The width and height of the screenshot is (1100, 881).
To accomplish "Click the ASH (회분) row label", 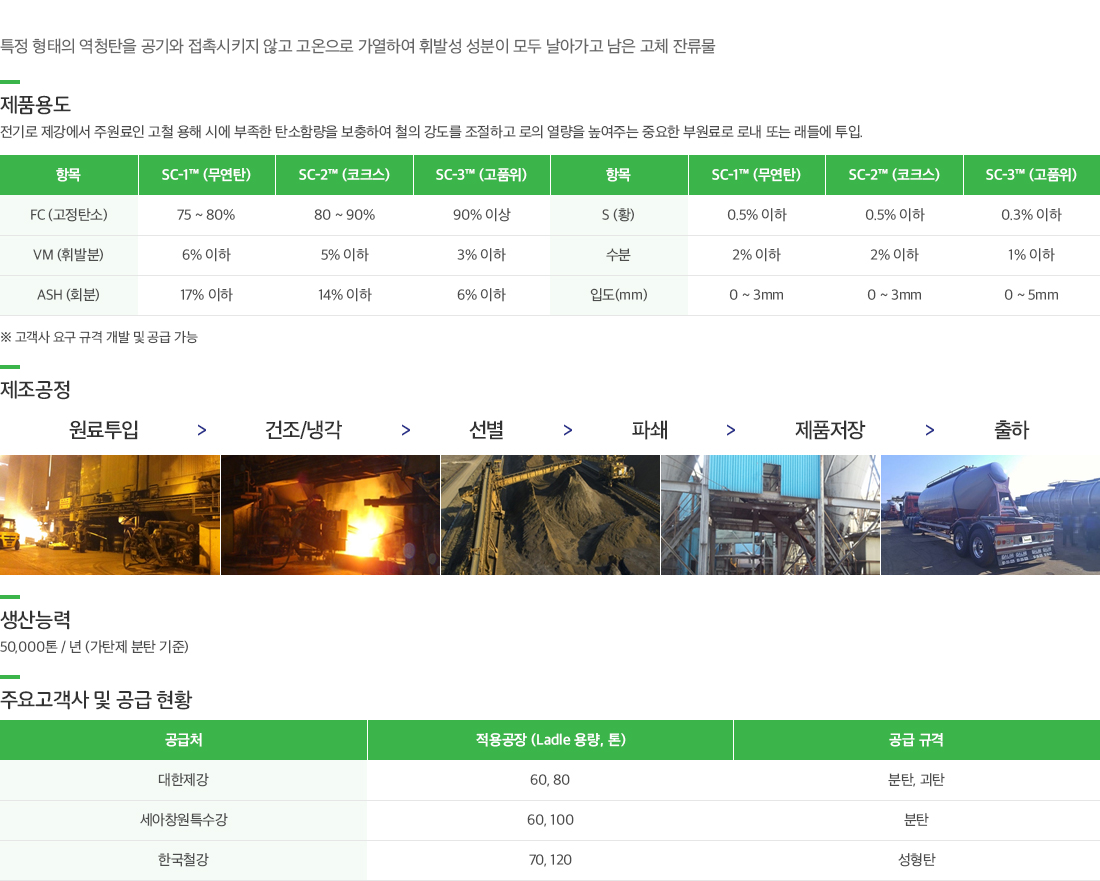I will coord(69,295).
